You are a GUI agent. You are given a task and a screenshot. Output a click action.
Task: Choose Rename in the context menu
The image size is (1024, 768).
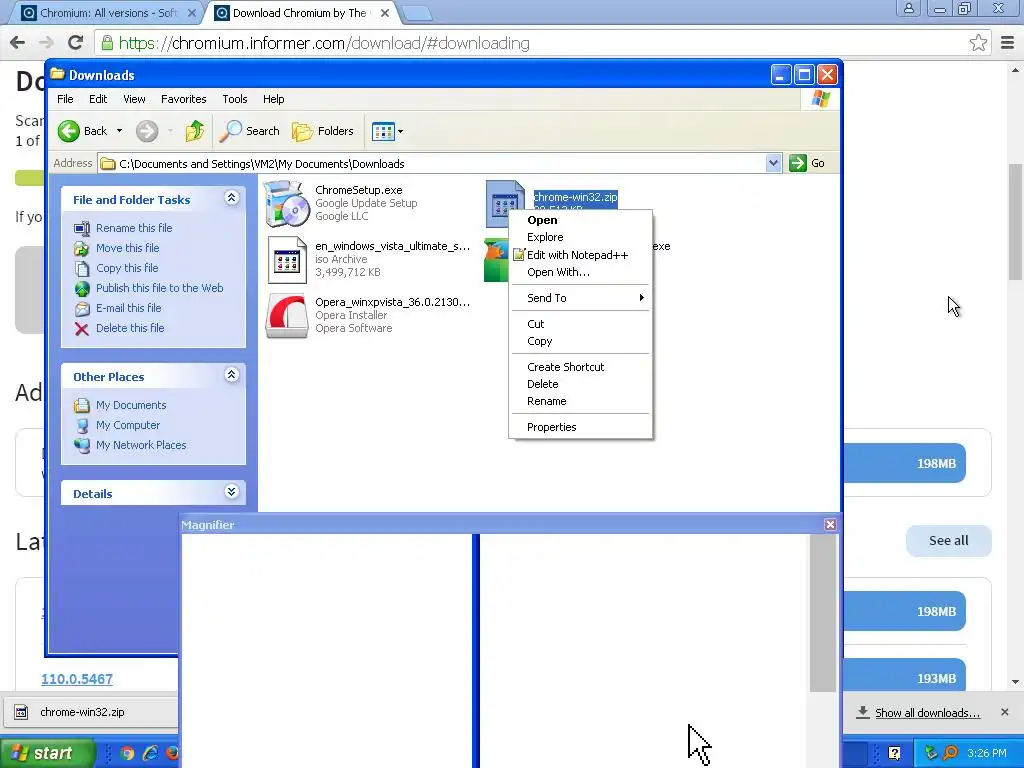click(x=581, y=401)
